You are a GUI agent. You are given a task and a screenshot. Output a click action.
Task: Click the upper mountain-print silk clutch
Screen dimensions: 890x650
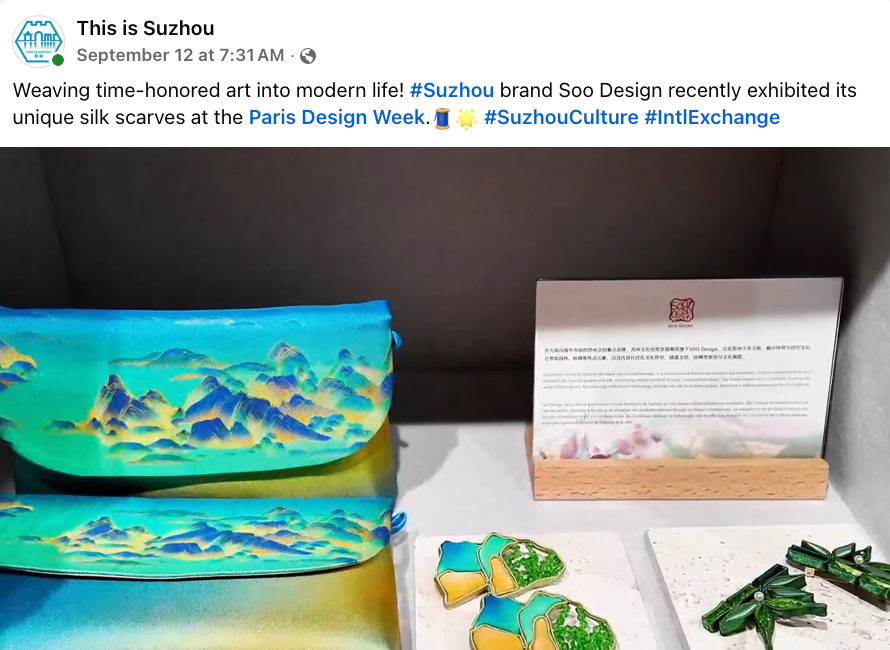pyautogui.click(x=199, y=395)
